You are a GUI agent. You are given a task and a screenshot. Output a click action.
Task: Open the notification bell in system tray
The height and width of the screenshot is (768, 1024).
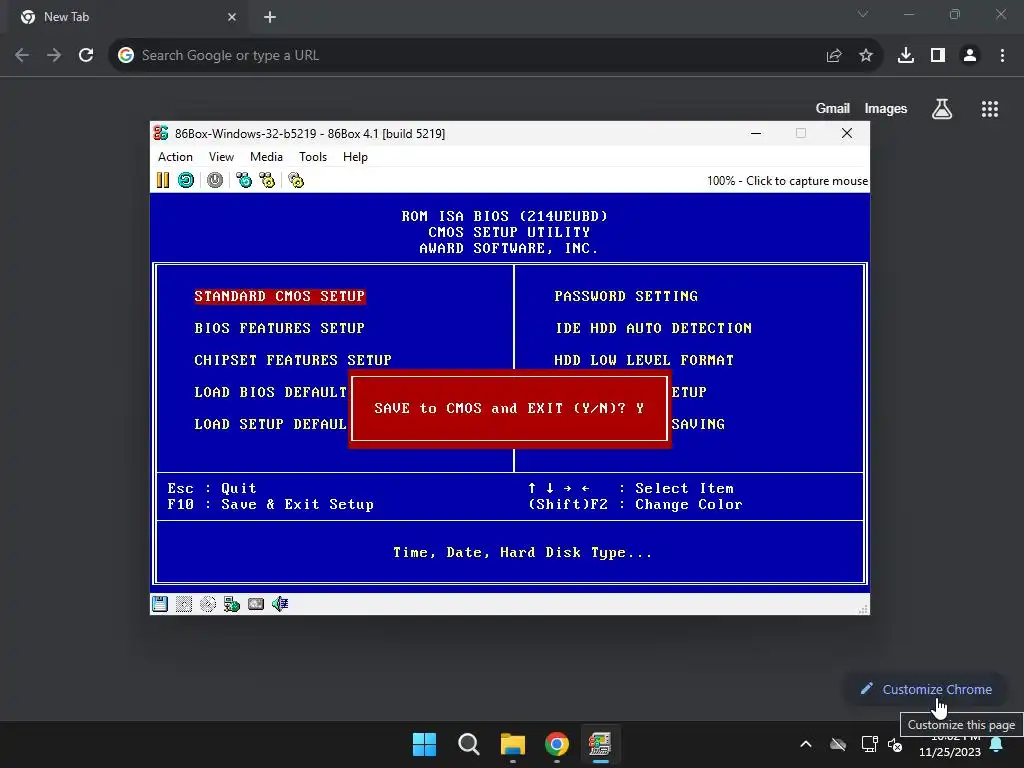pos(997,744)
